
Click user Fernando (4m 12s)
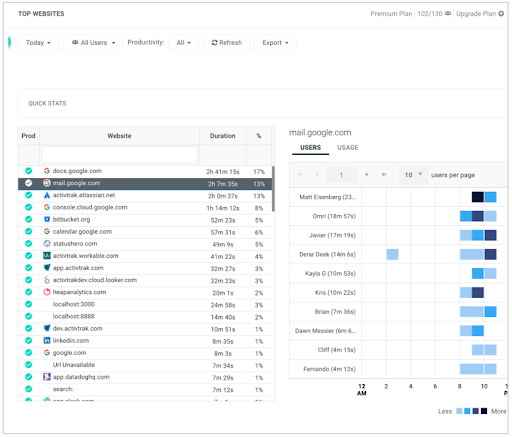click(329, 369)
